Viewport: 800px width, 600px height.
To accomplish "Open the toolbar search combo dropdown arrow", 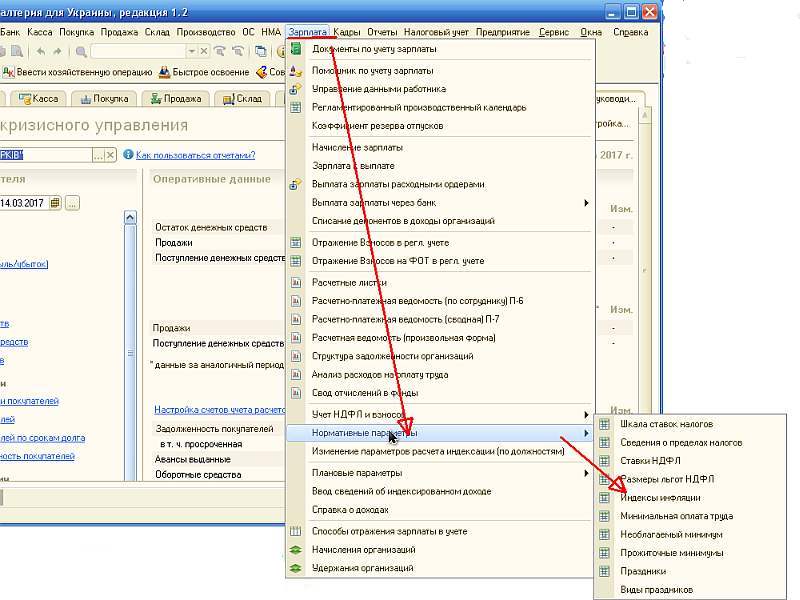I will click(x=191, y=51).
